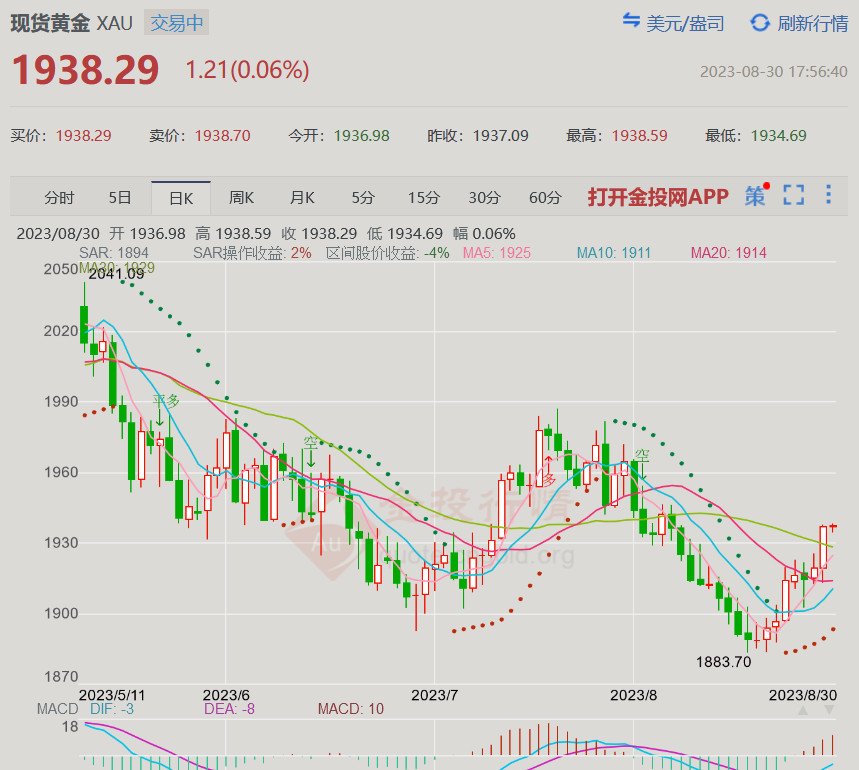Enter fullscreen chart mode
This screenshot has height=770, width=859.
click(x=793, y=195)
